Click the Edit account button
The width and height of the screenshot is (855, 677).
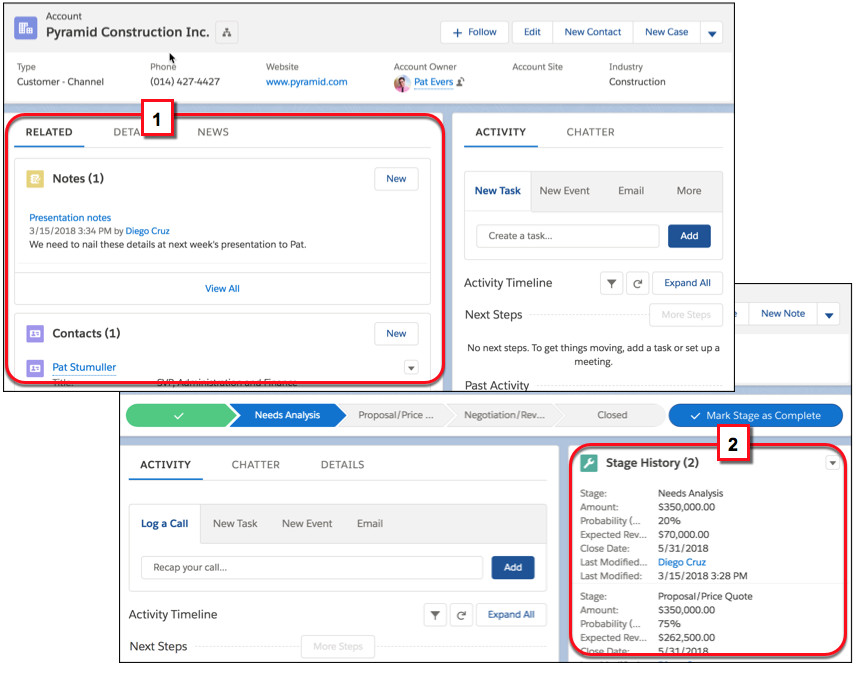tap(532, 33)
